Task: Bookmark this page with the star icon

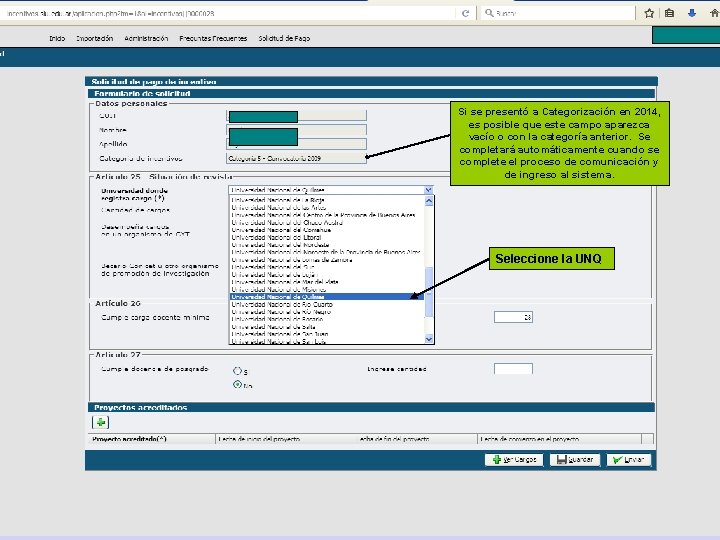Action: (649, 13)
